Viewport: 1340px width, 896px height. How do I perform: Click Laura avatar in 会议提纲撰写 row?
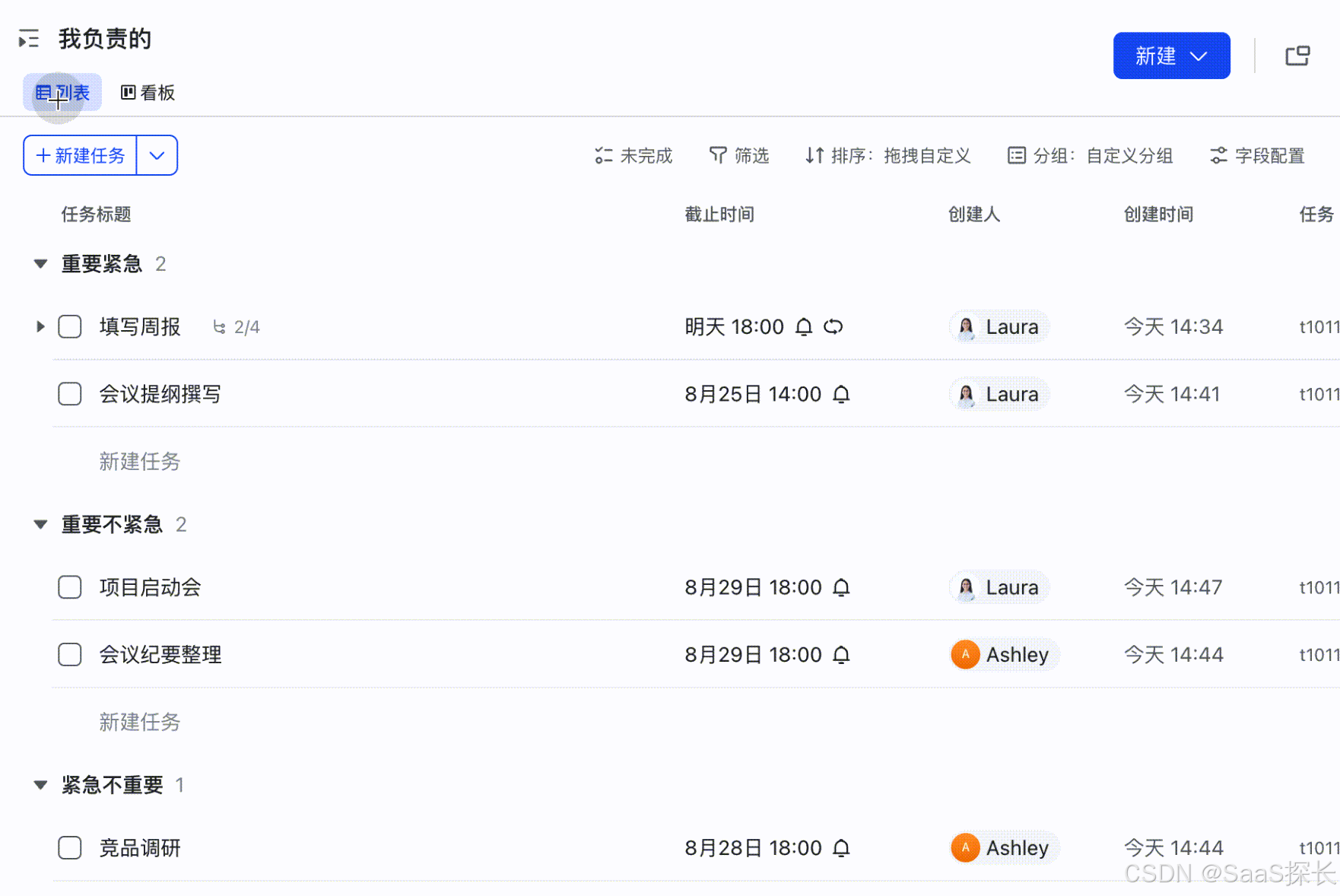click(966, 394)
